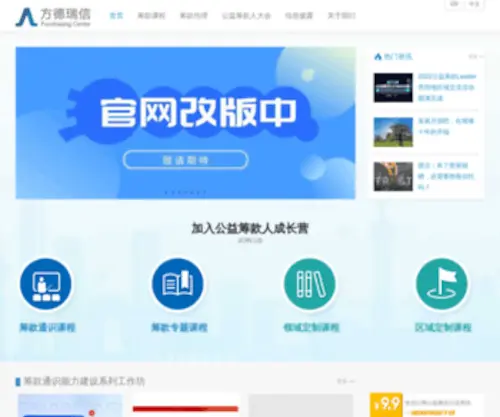The image size is (500, 417).
Task: Select the first carousel dot on banner
Action: point(166,192)
